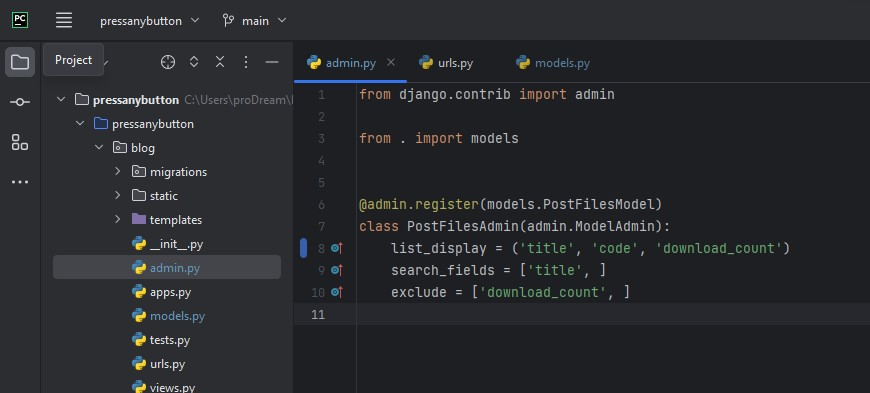Click 'download_count' string on line 8

(719, 248)
